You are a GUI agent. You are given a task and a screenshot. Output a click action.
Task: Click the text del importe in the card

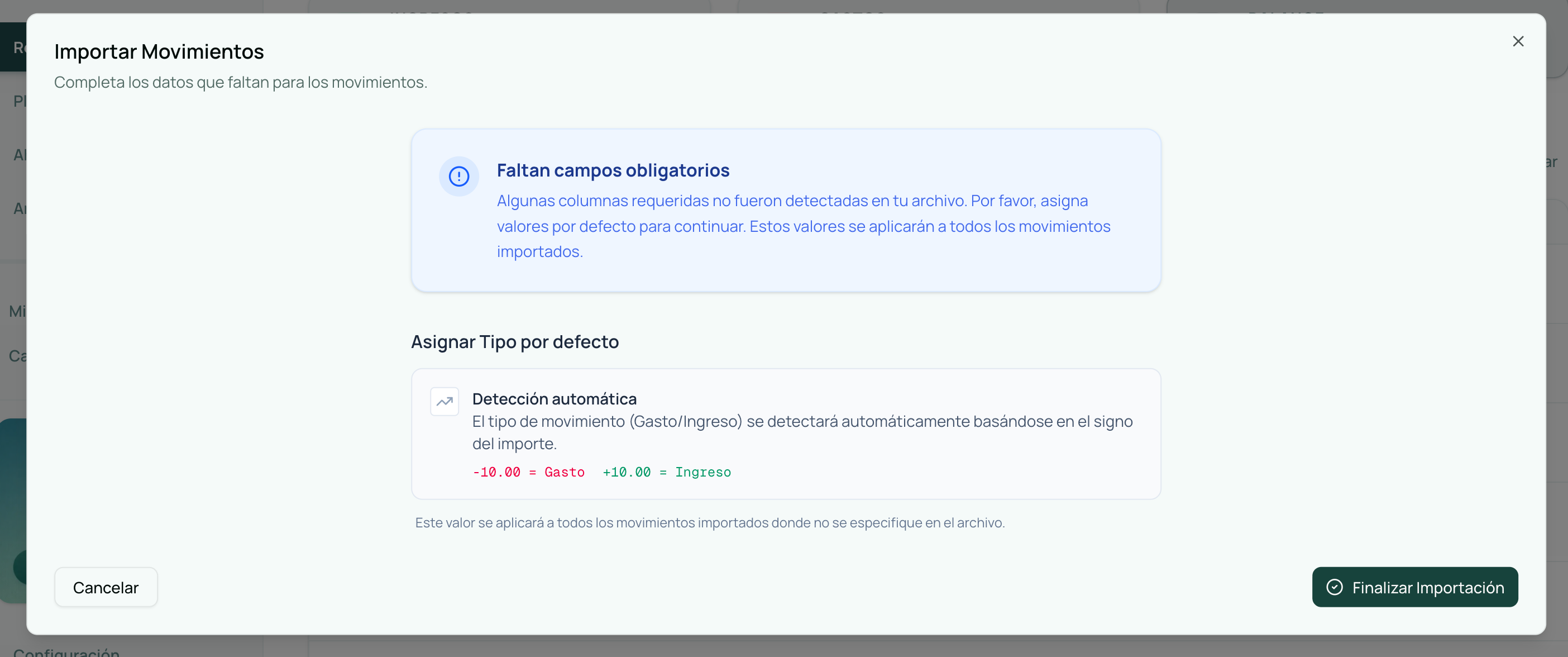[x=514, y=444]
